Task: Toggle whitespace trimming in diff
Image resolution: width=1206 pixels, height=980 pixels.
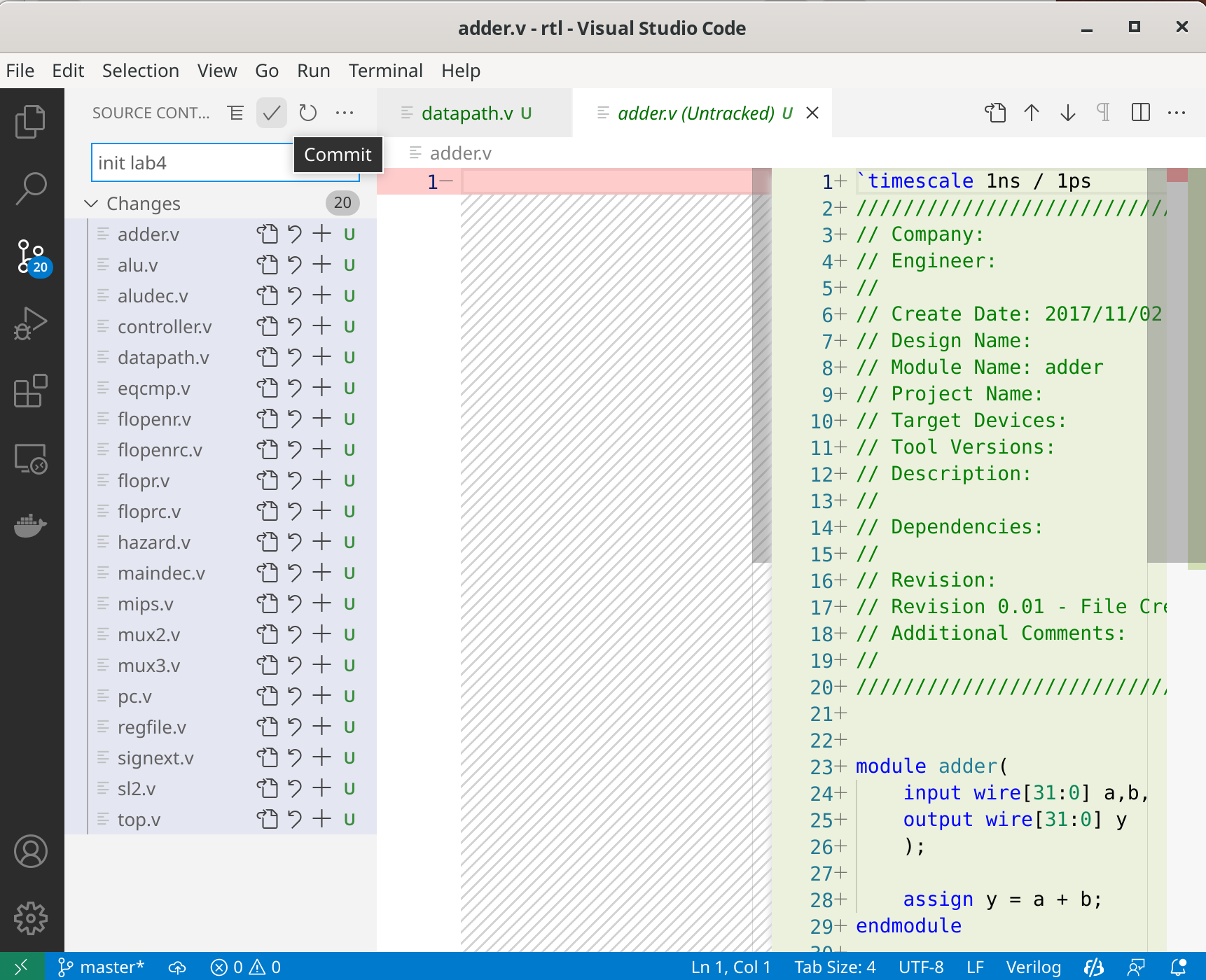Action: point(1104,113)
